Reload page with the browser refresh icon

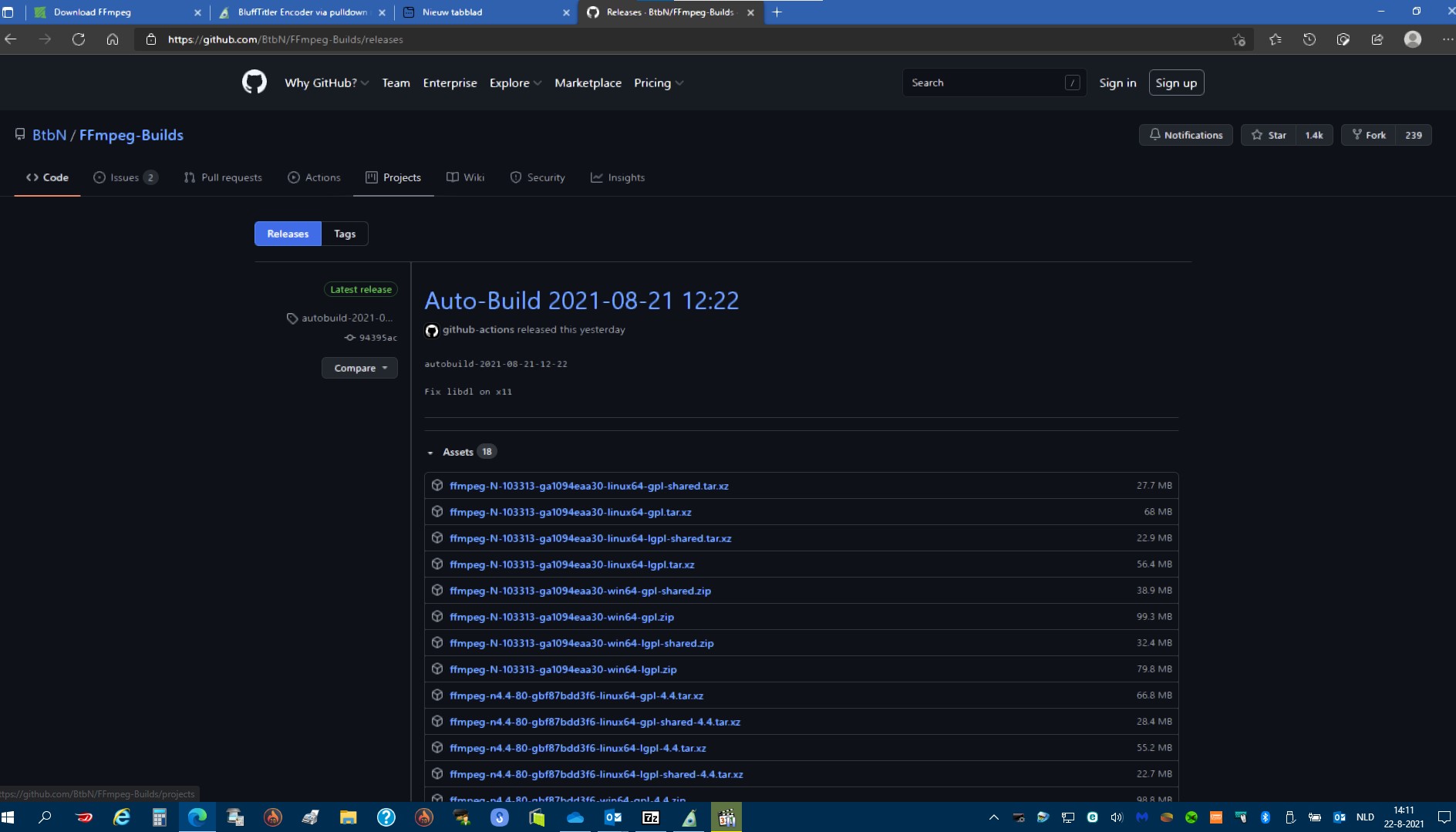pyautogui.click(x=79, y=39)
